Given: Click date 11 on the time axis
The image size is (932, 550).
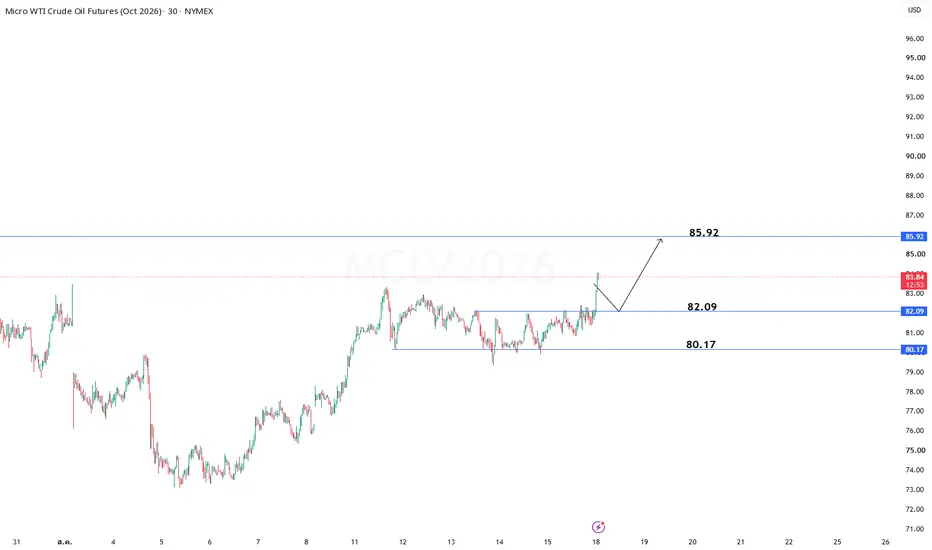Looking at the screenshot, I should pos(354,542).
